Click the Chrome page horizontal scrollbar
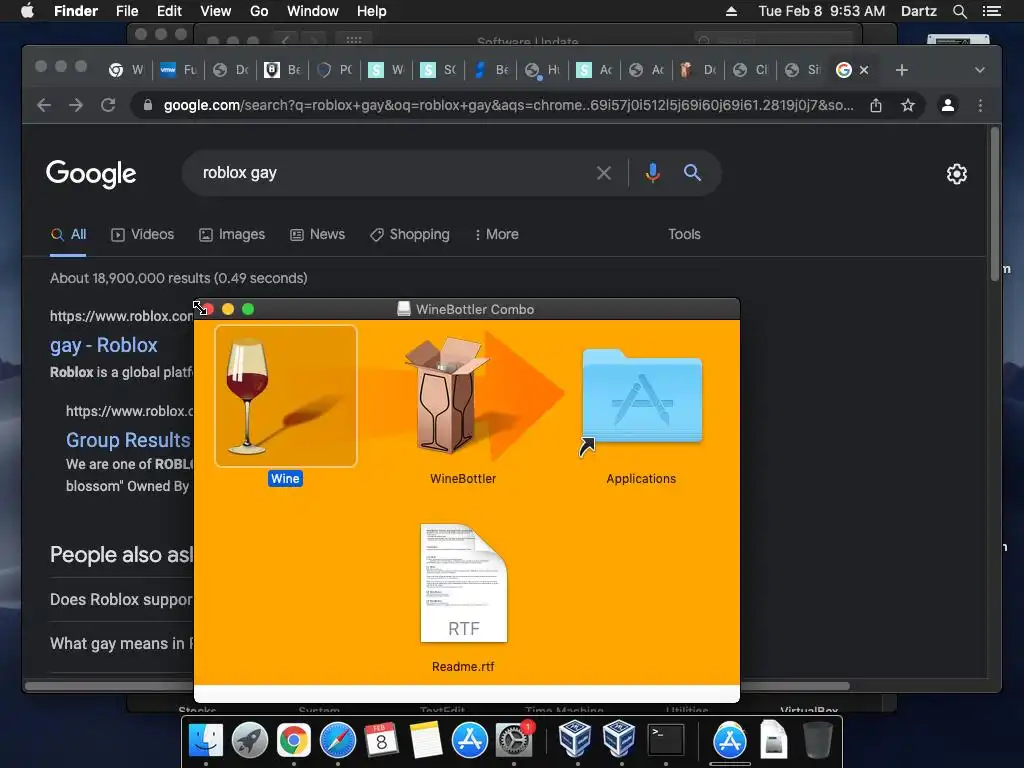The height and width of the screenshot is (768, 1024). coord(438,686)
